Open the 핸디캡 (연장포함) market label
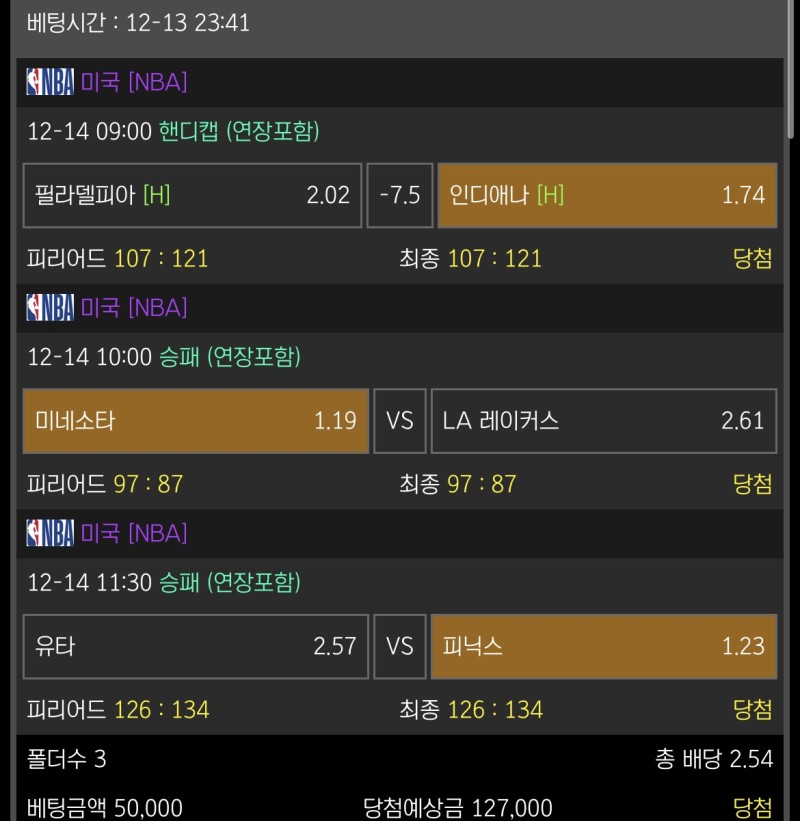 [239, 131]
